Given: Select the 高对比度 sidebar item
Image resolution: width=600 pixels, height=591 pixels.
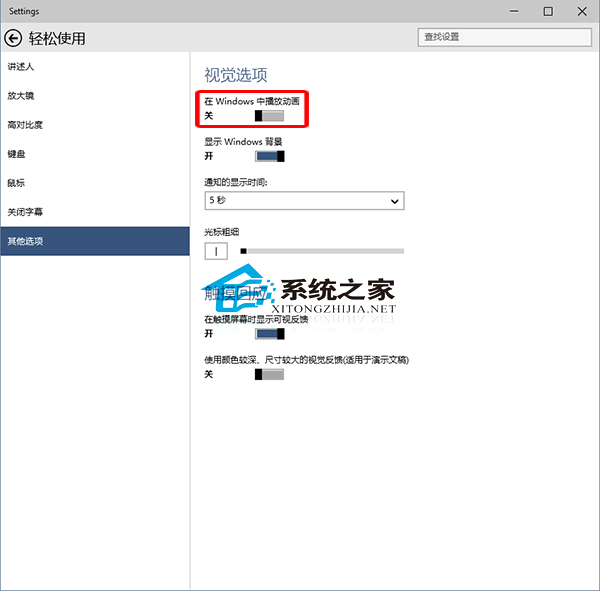Looking at the screenshot, I should (x=95, y=125).
